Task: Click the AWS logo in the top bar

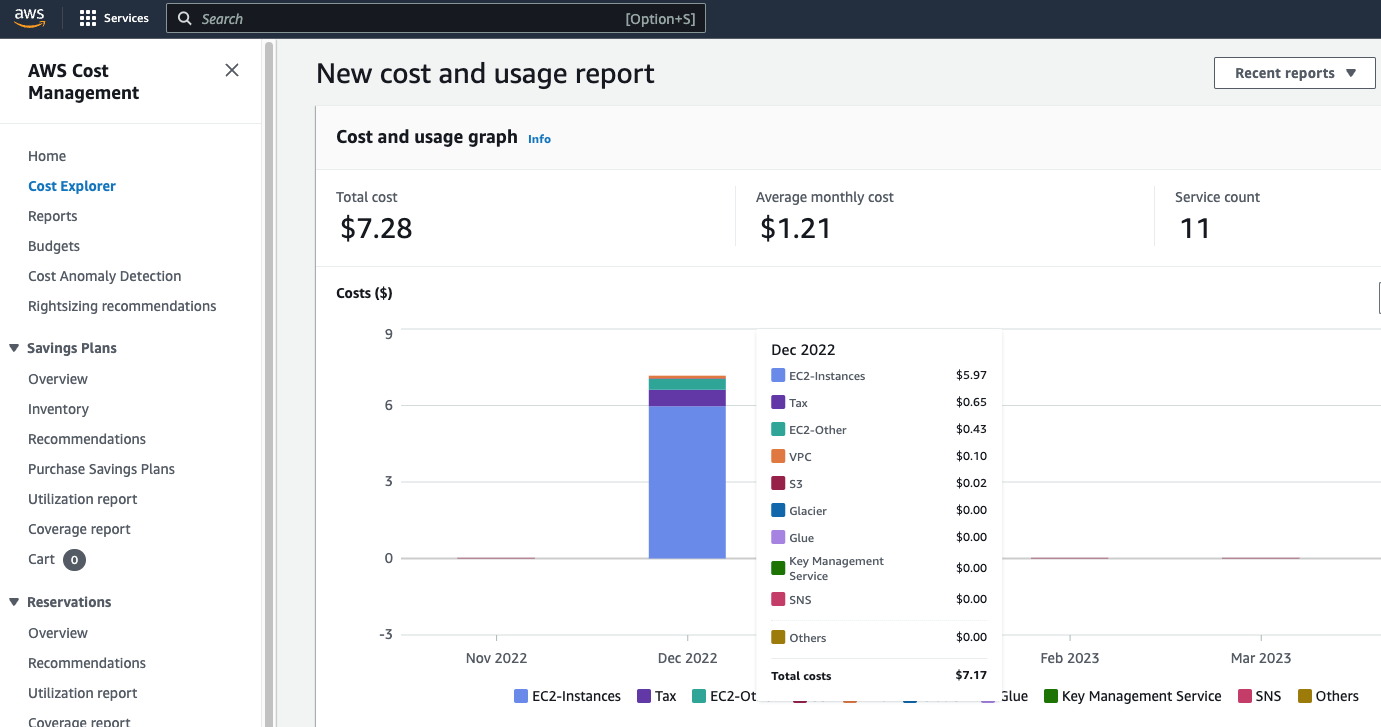Action: [29, 17]
